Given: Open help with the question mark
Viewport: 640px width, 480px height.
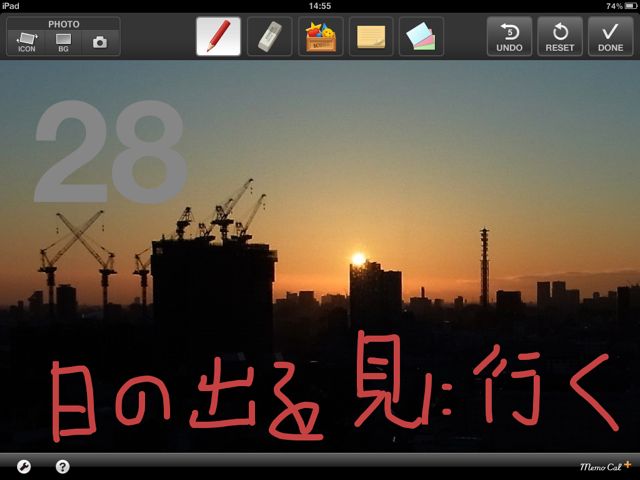Looking at the screenshot, I should [x=62, y=466].
